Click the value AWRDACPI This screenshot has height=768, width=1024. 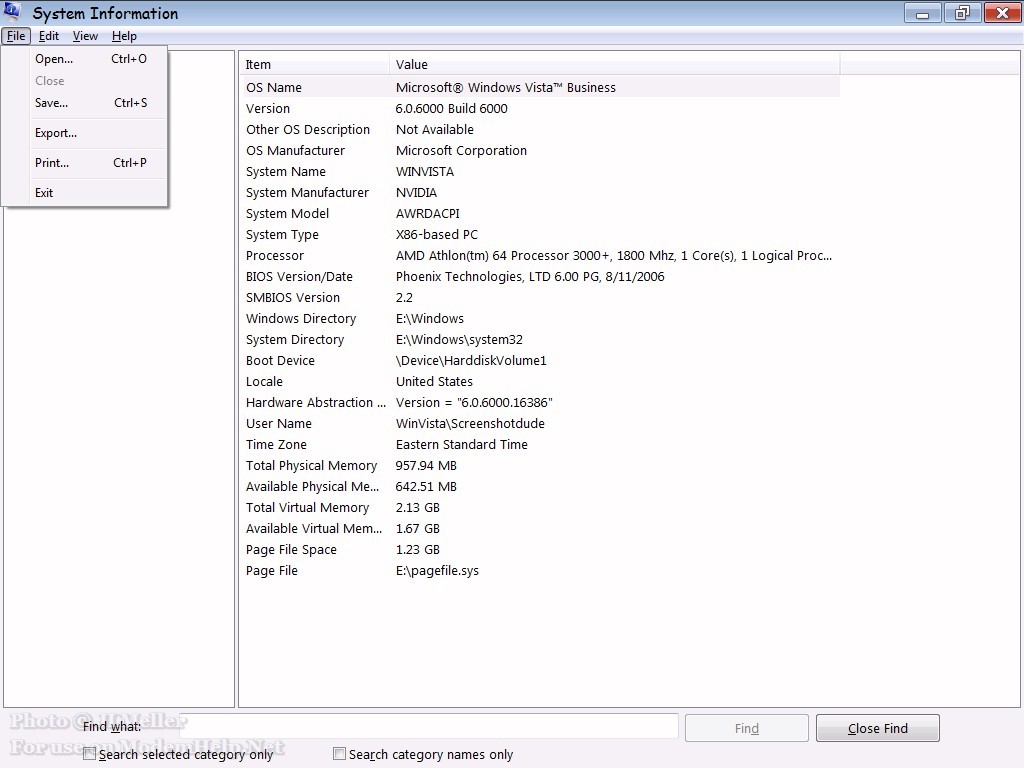(428, 214)
